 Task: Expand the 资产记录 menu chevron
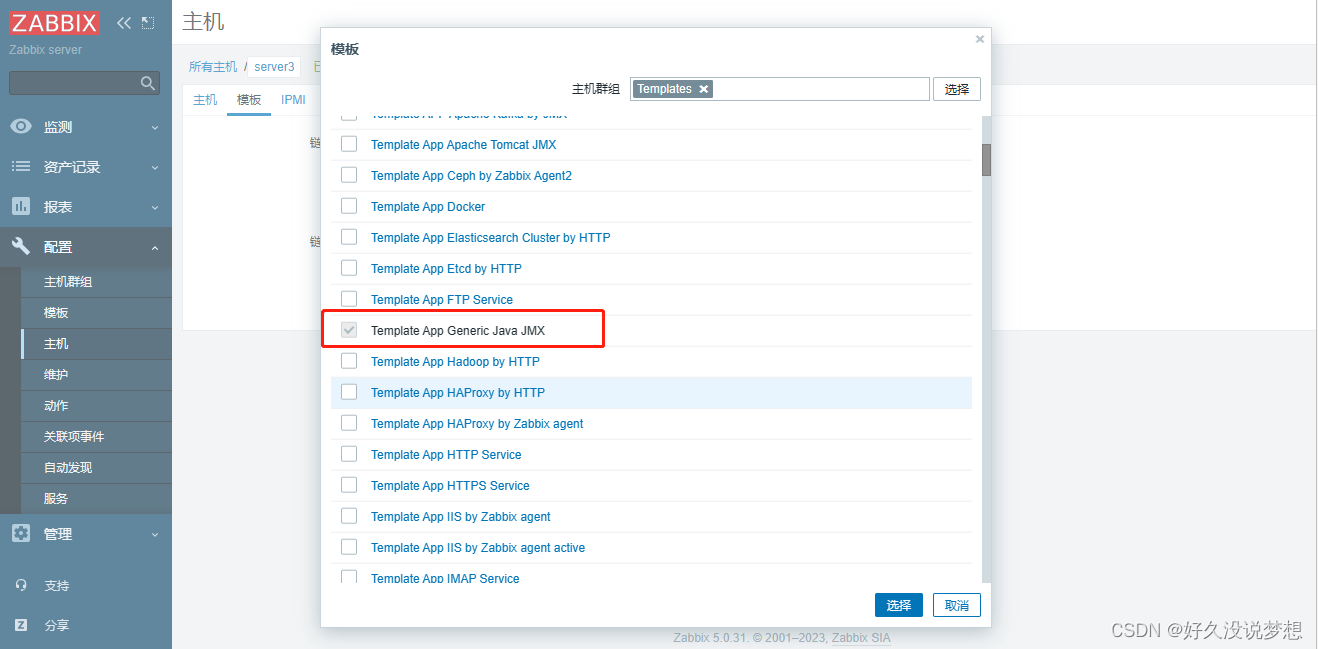155,168
